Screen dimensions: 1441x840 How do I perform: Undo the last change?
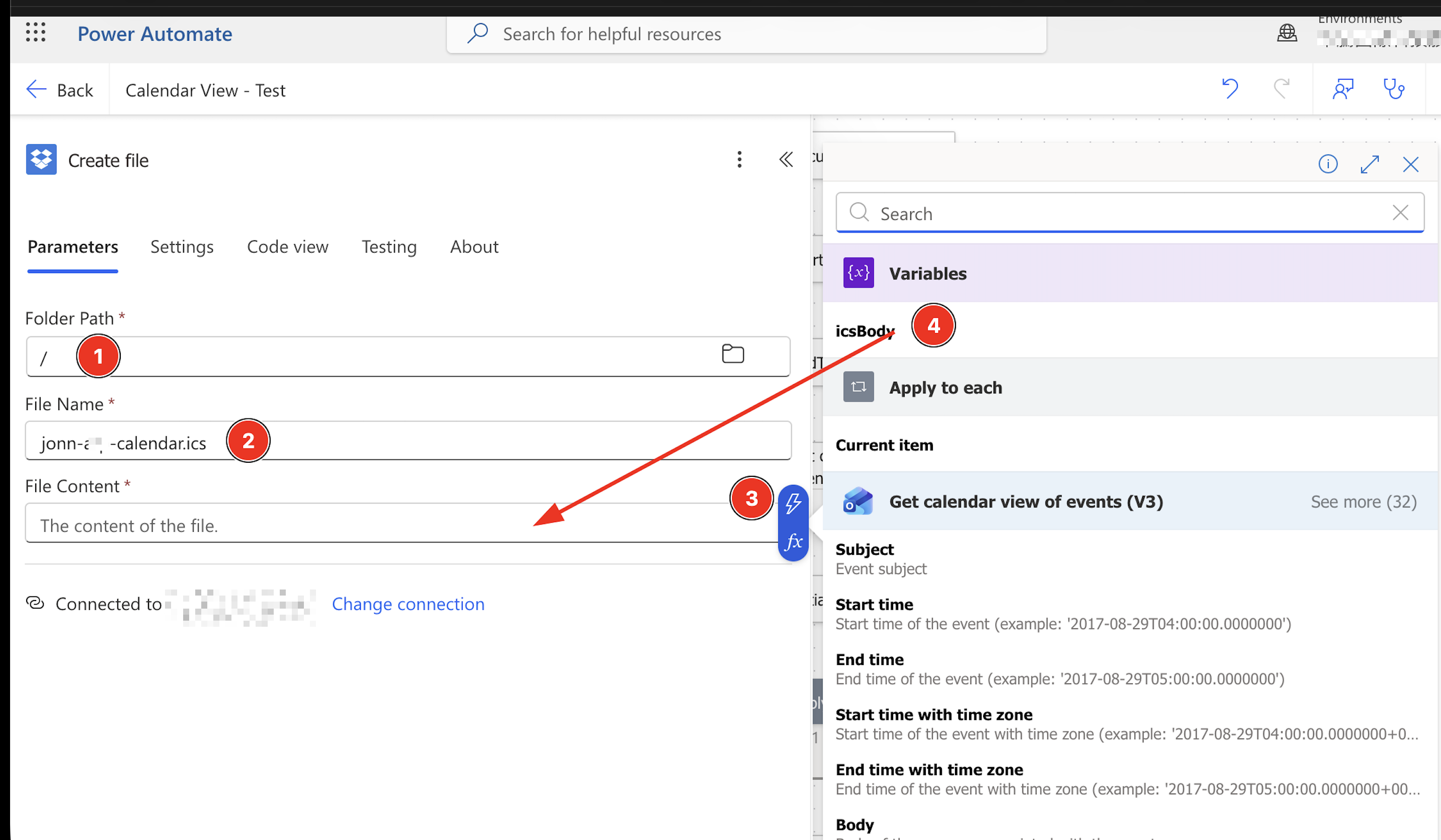(1230, 89)
